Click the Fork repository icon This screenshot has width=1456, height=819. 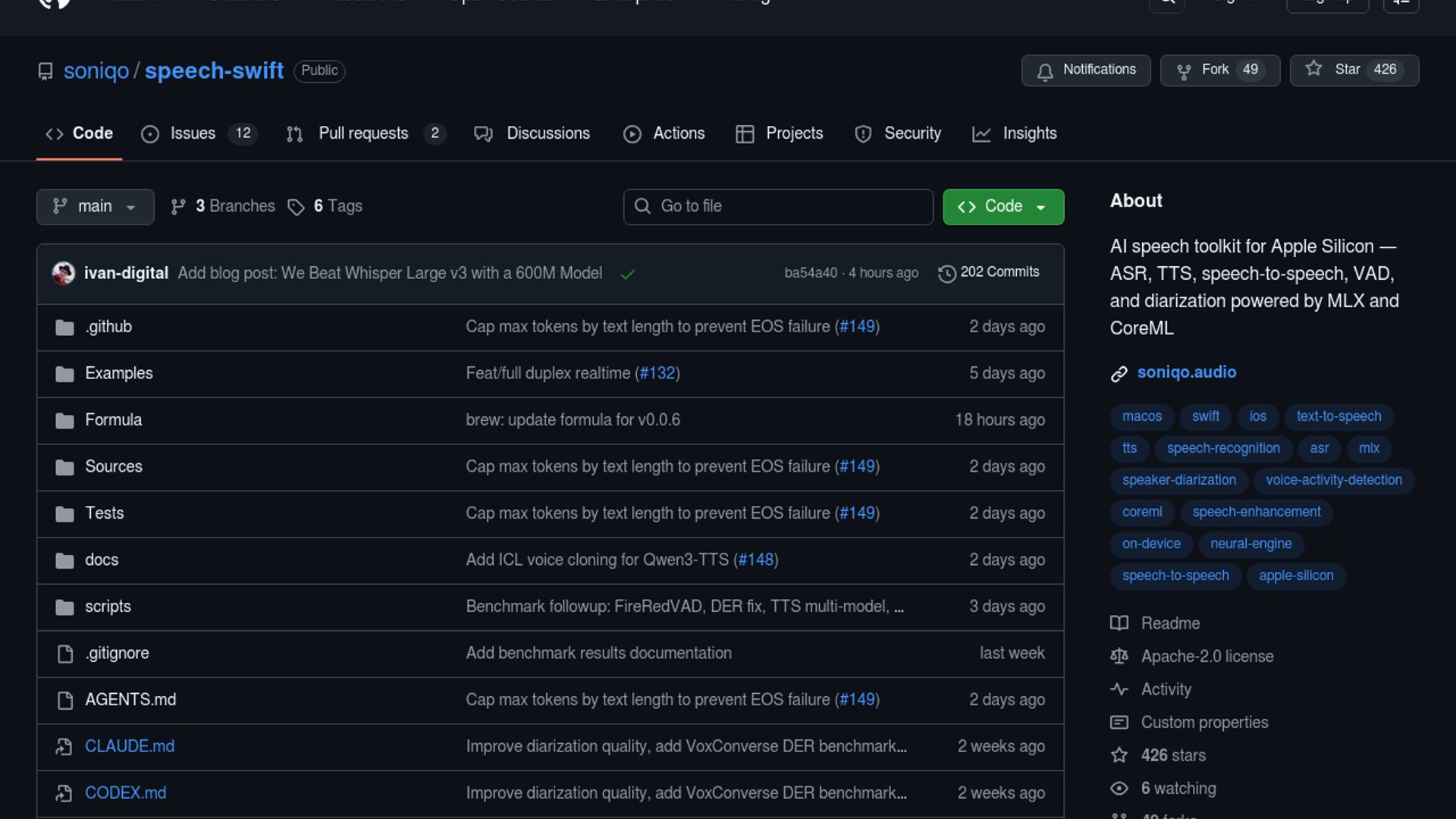coord(1183,71)
